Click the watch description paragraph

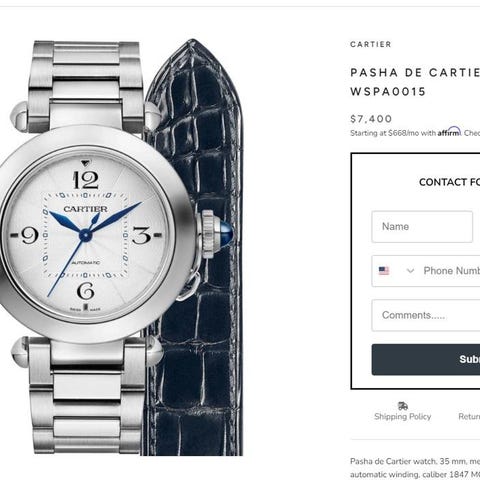click(x=415, y=468)
